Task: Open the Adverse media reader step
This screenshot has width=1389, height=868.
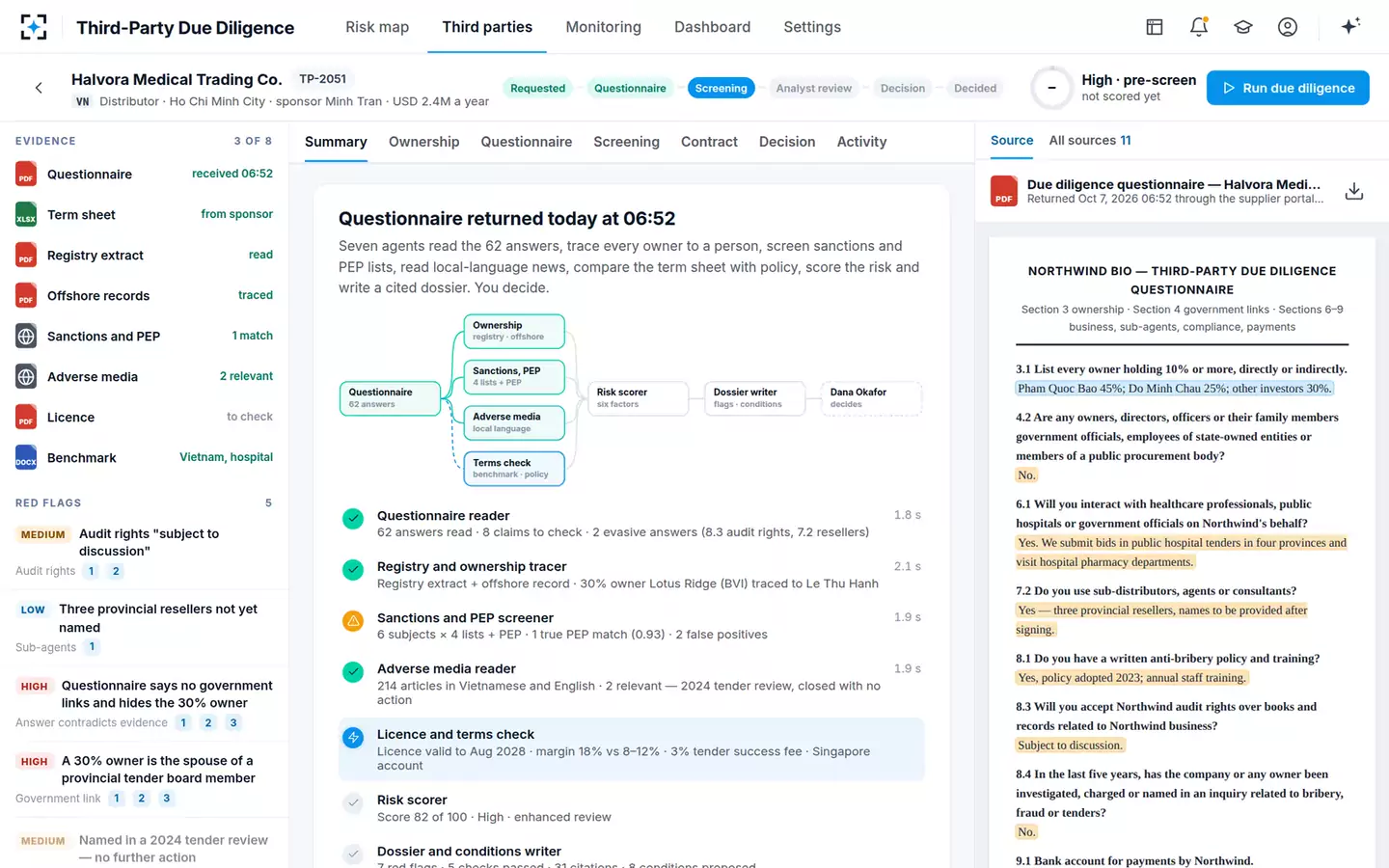Action: 631,684
